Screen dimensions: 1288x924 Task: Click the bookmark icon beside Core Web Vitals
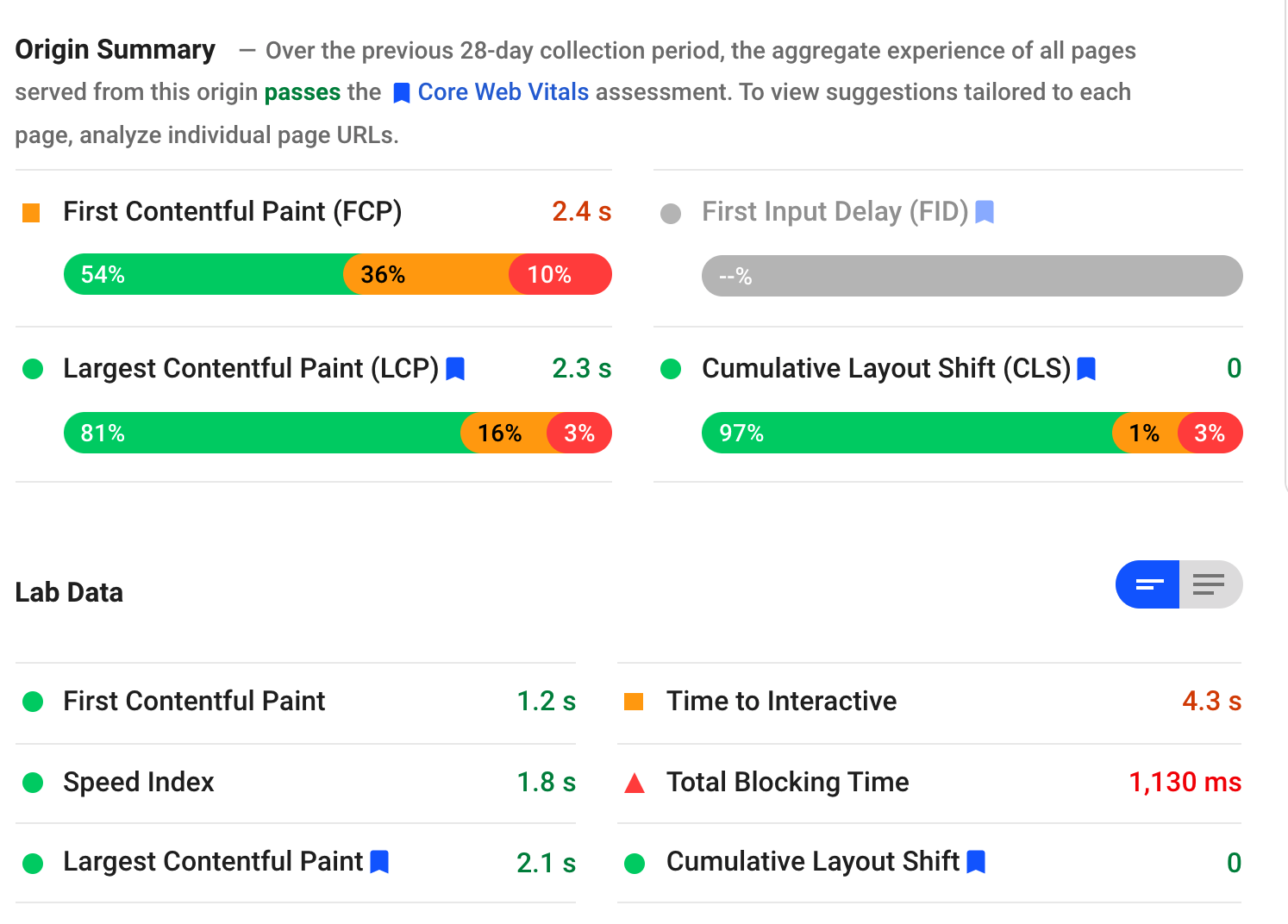[x=401, y=93]
